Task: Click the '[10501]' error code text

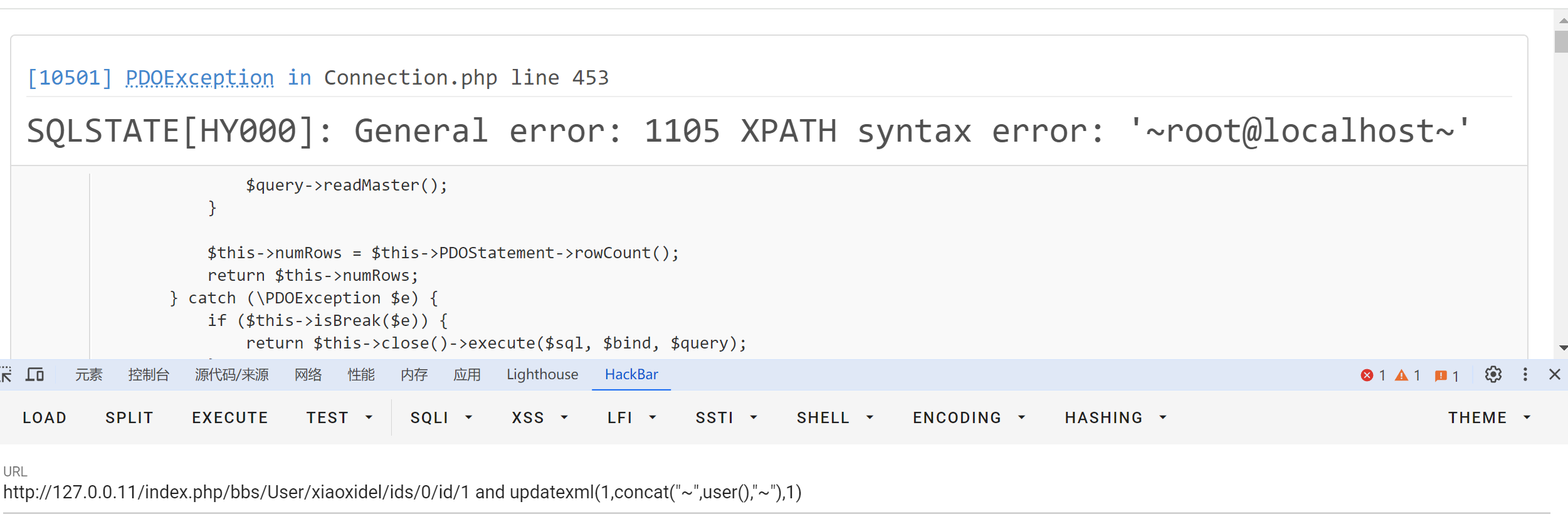Action: click(x=70, y=78)
